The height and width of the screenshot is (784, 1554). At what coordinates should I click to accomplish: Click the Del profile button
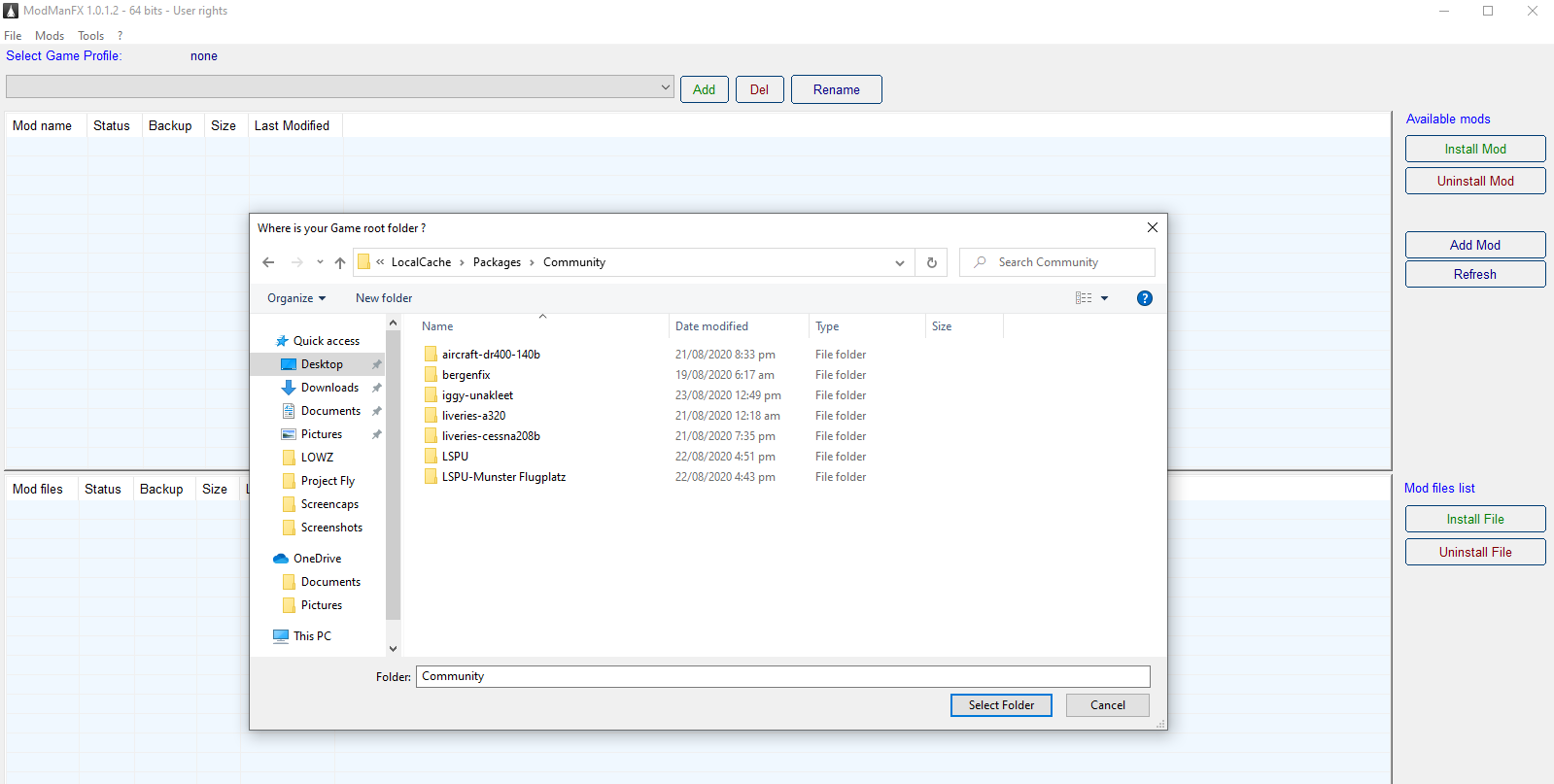click(759, 89)
